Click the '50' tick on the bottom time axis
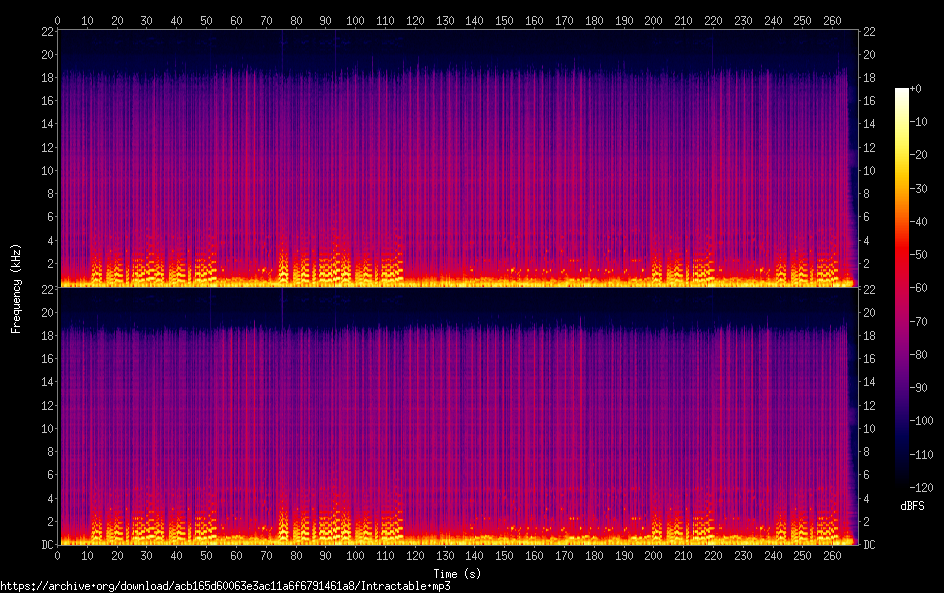944x593 pixels. 207,555
